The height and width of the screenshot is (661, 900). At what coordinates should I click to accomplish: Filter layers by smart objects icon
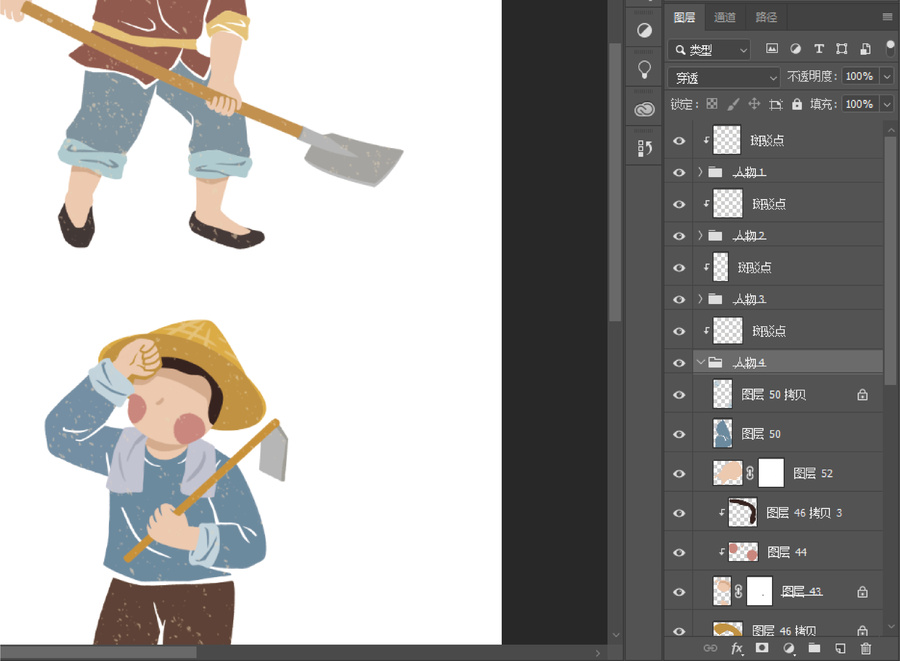(866, 49)
